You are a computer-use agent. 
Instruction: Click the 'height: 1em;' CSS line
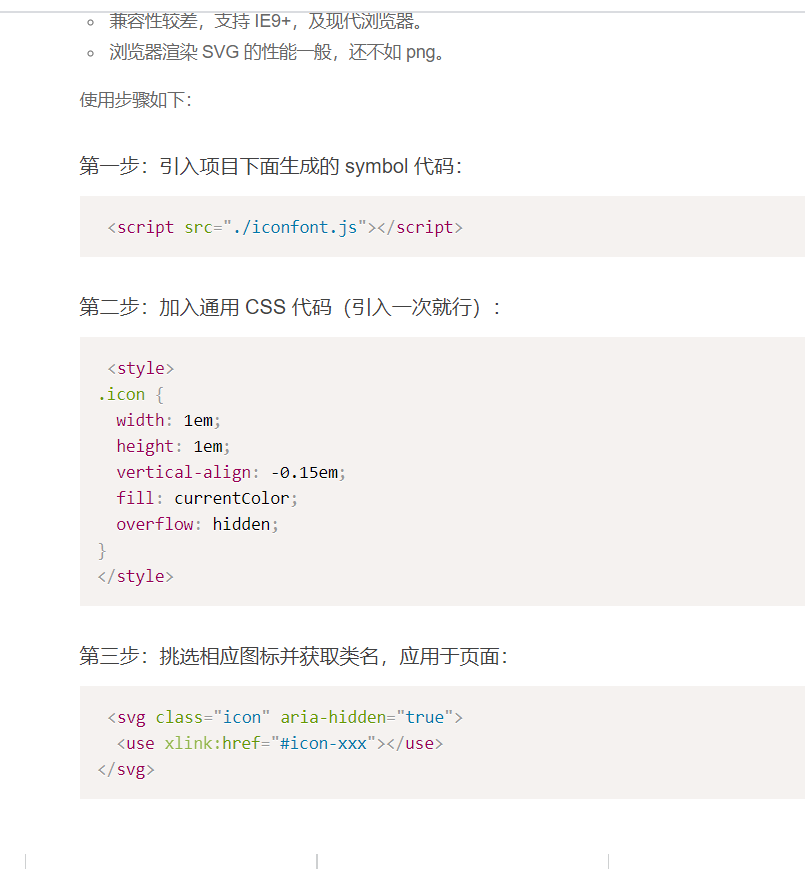pos(173,446)
